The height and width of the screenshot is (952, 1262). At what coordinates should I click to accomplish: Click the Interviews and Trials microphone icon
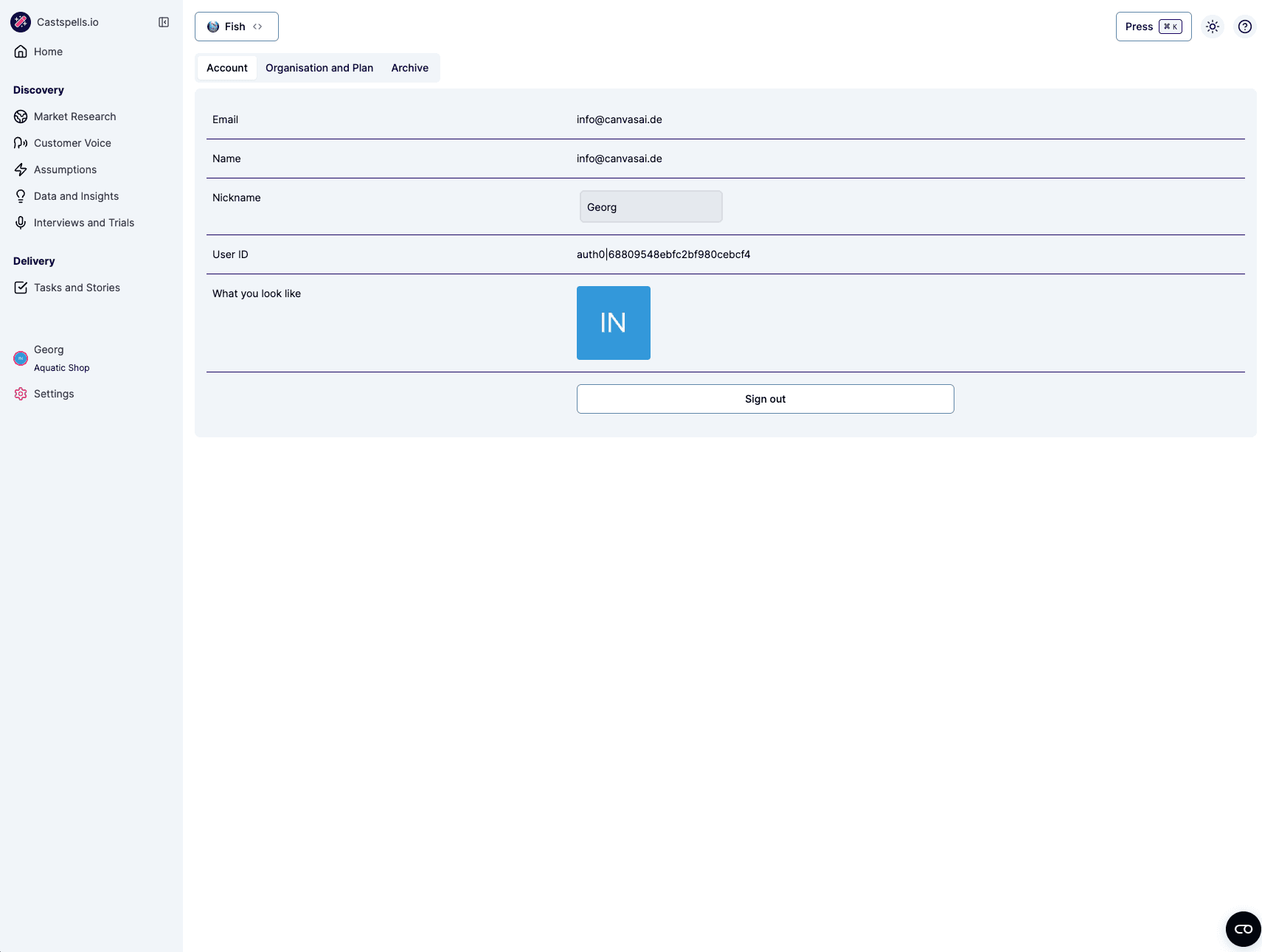point(21,222)
